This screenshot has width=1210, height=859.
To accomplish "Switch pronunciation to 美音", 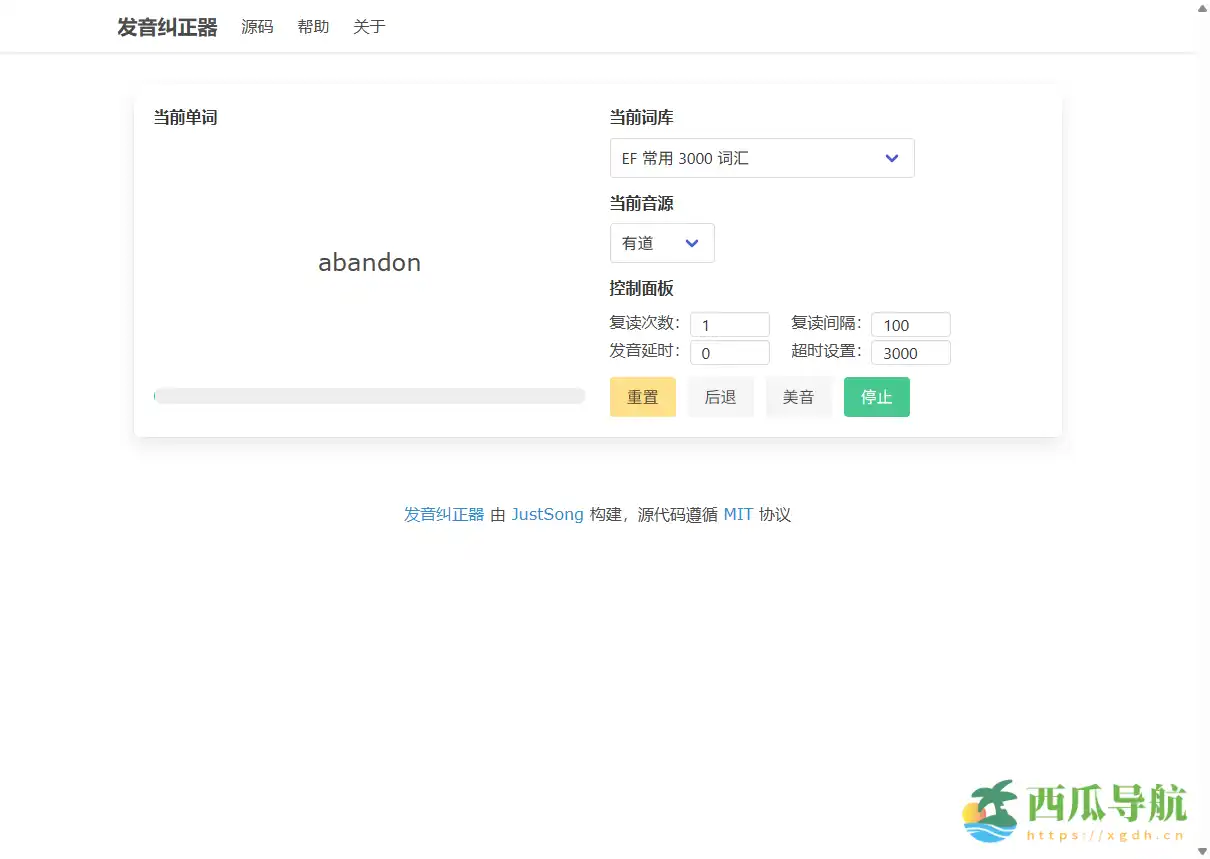I will tap(798, 396).
